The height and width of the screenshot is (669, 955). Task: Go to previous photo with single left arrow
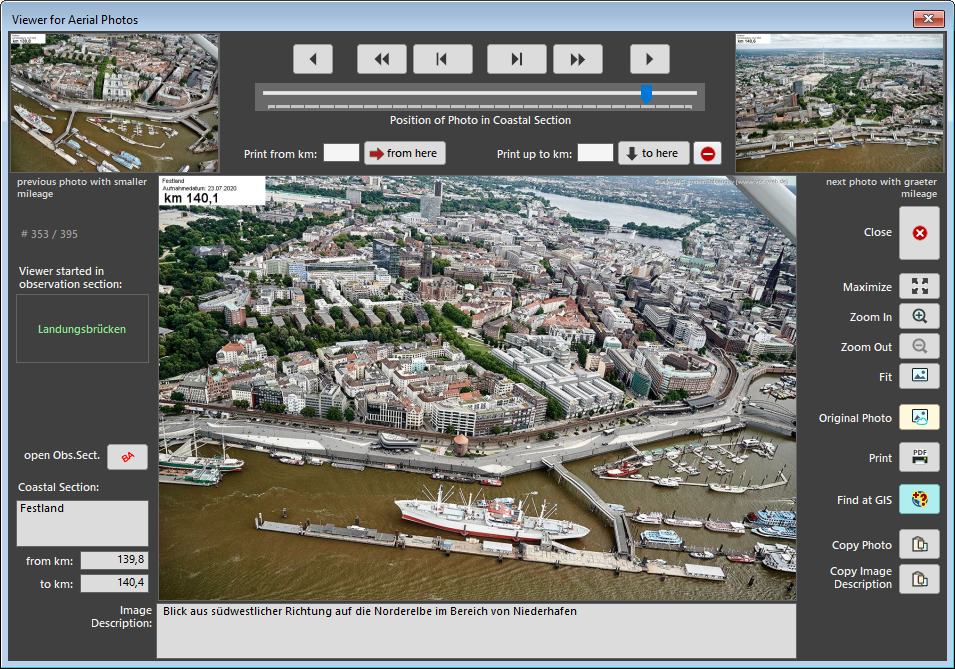click(x=312, y=59)
